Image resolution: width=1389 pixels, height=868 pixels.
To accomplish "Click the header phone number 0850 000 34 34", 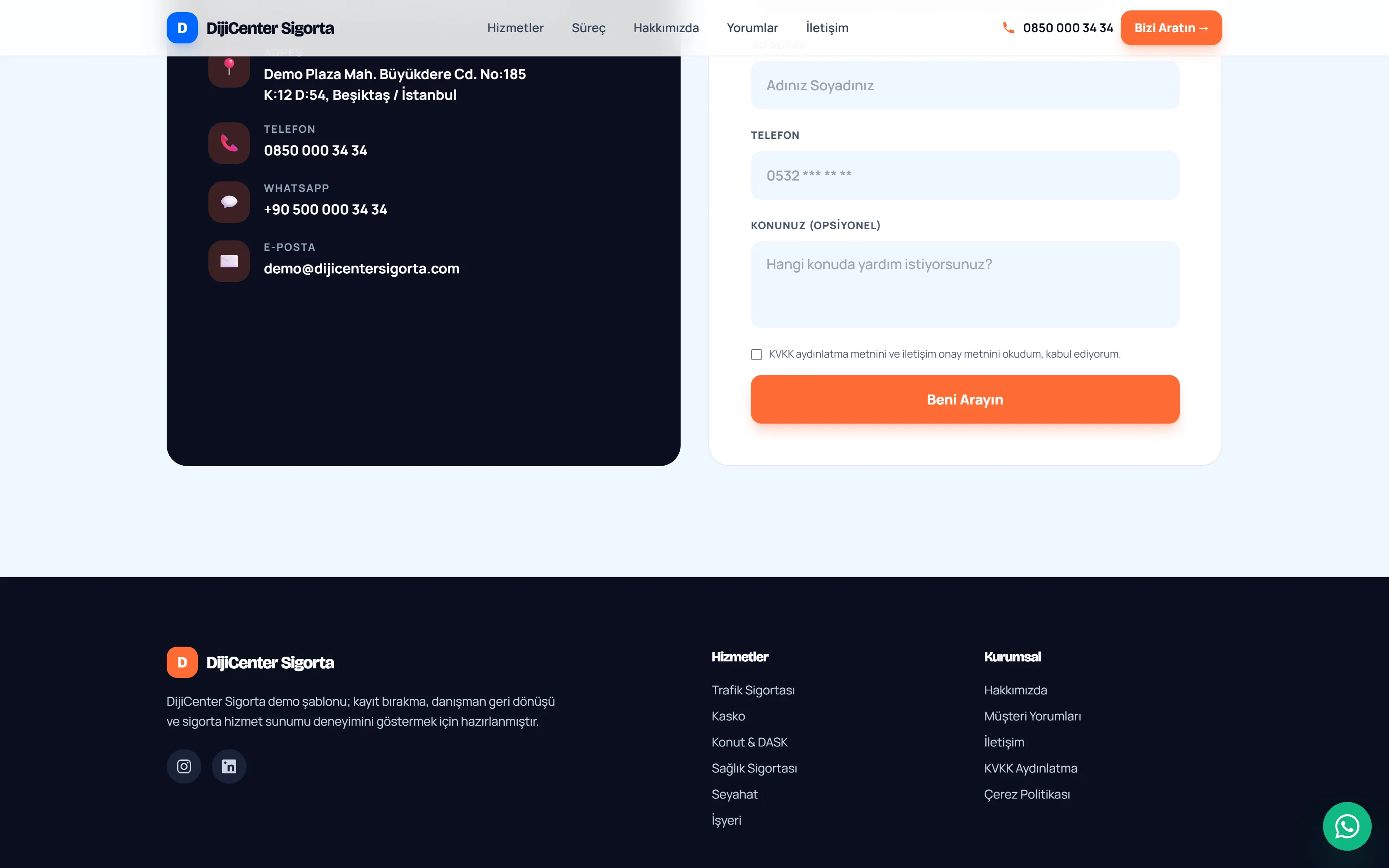I will (1068, 27).
